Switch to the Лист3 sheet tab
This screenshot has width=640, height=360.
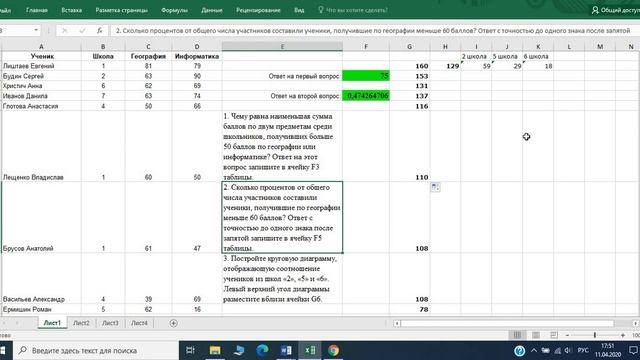(110, 323)
